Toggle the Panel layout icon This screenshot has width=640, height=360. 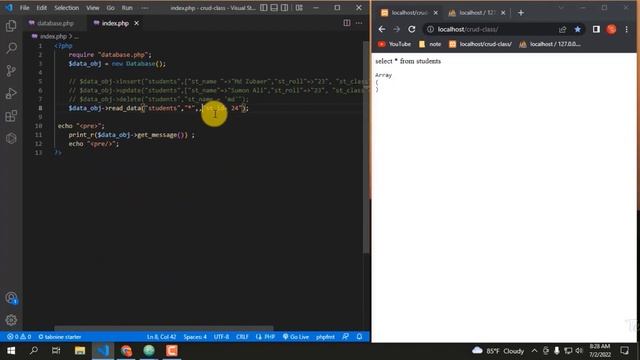[x=274, y=8]
